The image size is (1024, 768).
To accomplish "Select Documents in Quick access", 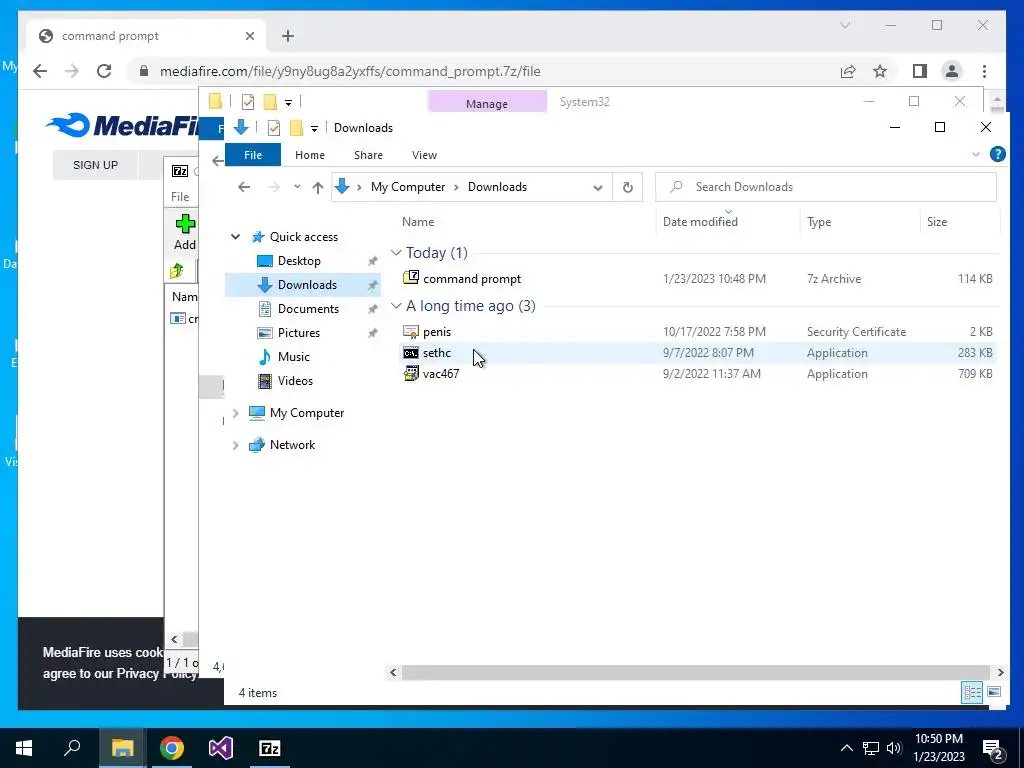I will pyautogui.click(x=308, y=309).
